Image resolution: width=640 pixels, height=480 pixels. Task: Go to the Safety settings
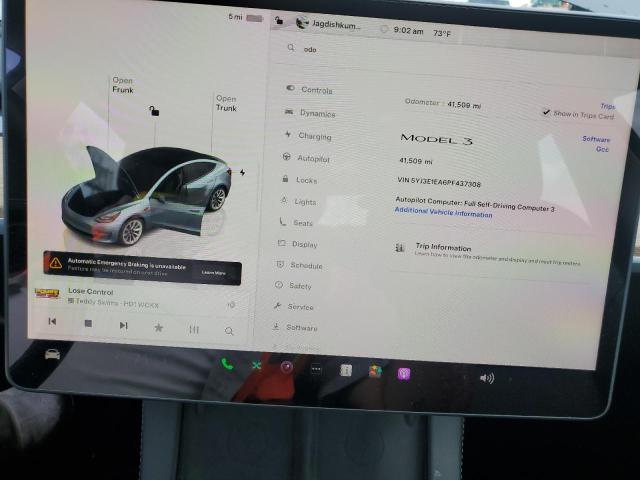(x=293, y=286)
